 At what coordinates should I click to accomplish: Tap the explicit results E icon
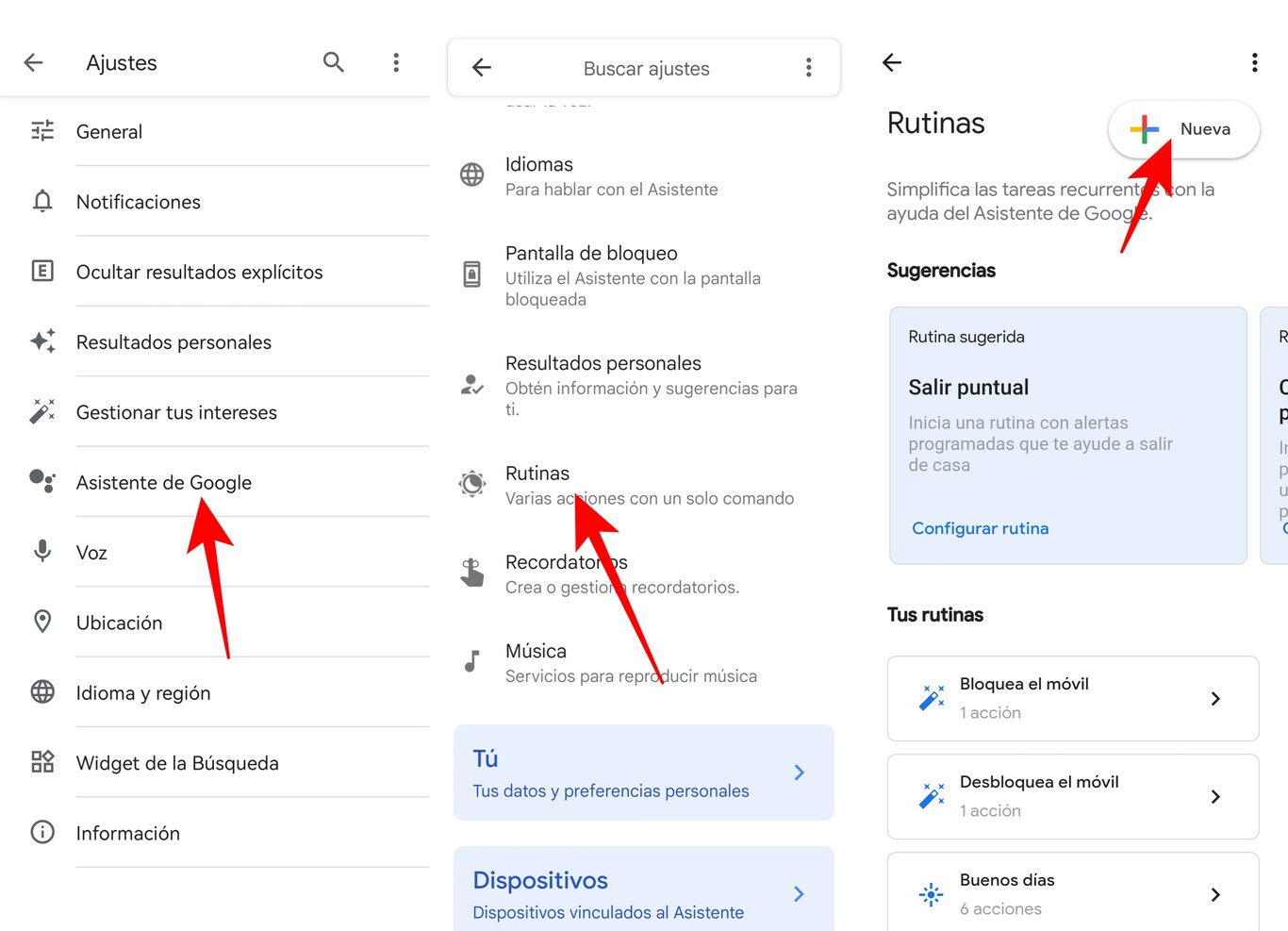42,272
